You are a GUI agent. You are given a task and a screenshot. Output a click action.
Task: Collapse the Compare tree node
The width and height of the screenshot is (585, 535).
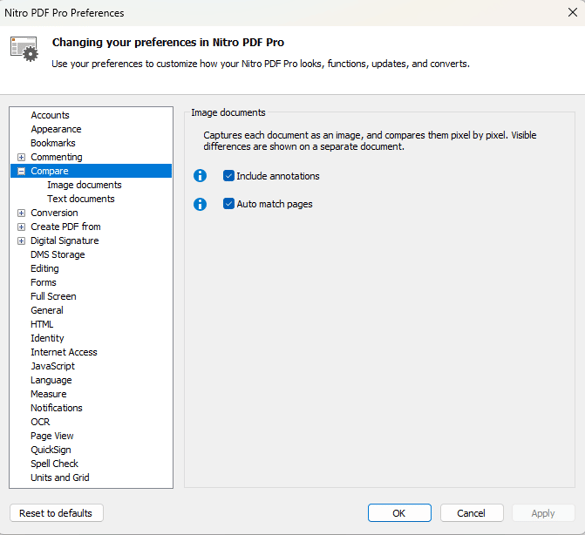[21, 171]
